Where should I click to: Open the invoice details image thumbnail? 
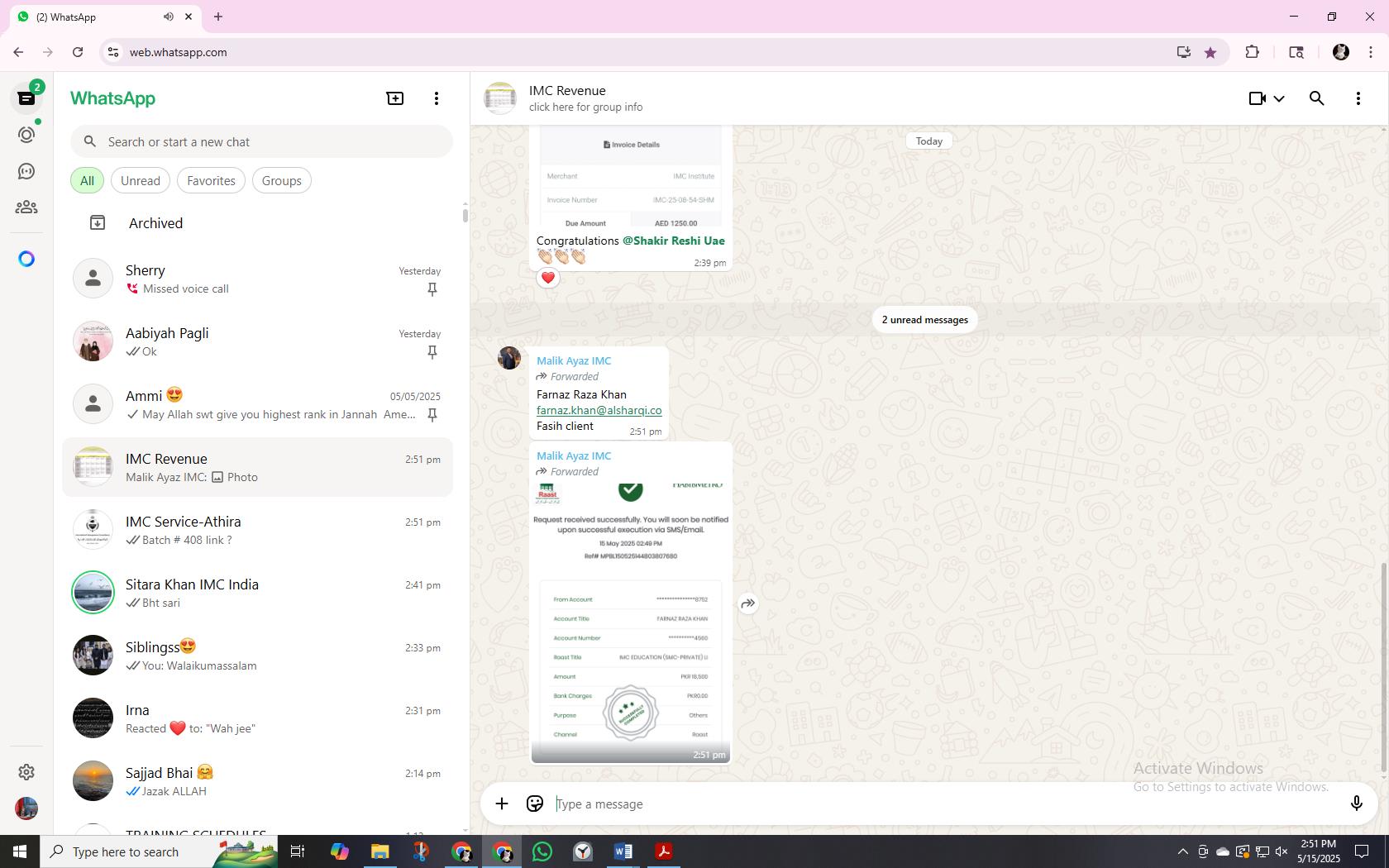[x=631, y=178]
